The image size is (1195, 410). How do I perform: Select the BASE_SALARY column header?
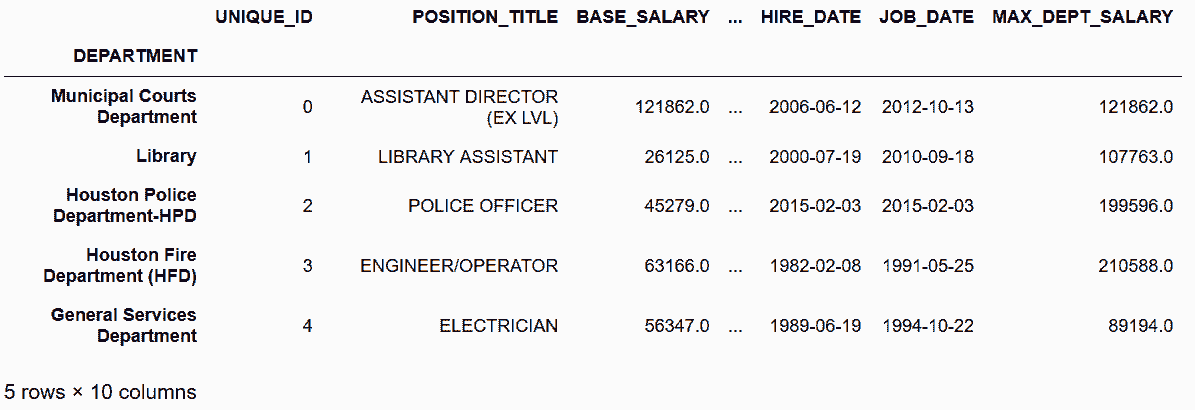643,18
